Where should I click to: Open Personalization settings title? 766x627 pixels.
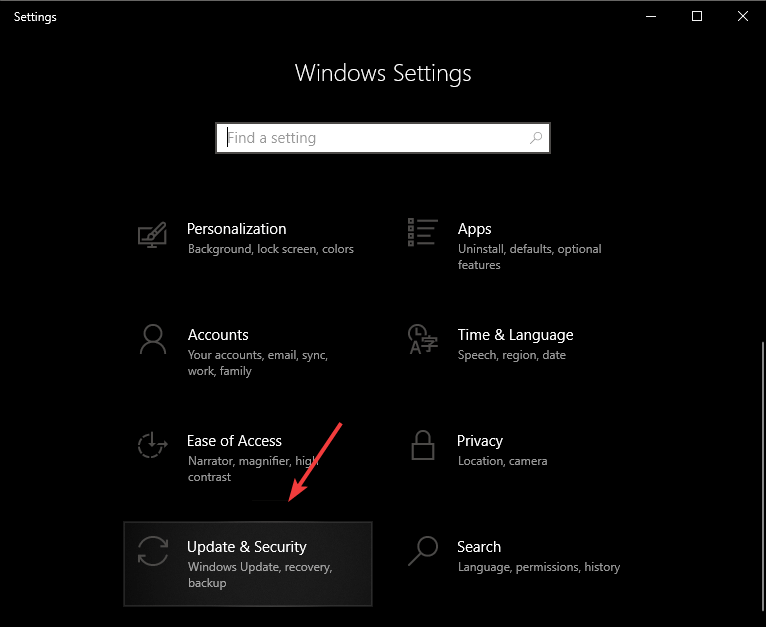tap(236, 229)
